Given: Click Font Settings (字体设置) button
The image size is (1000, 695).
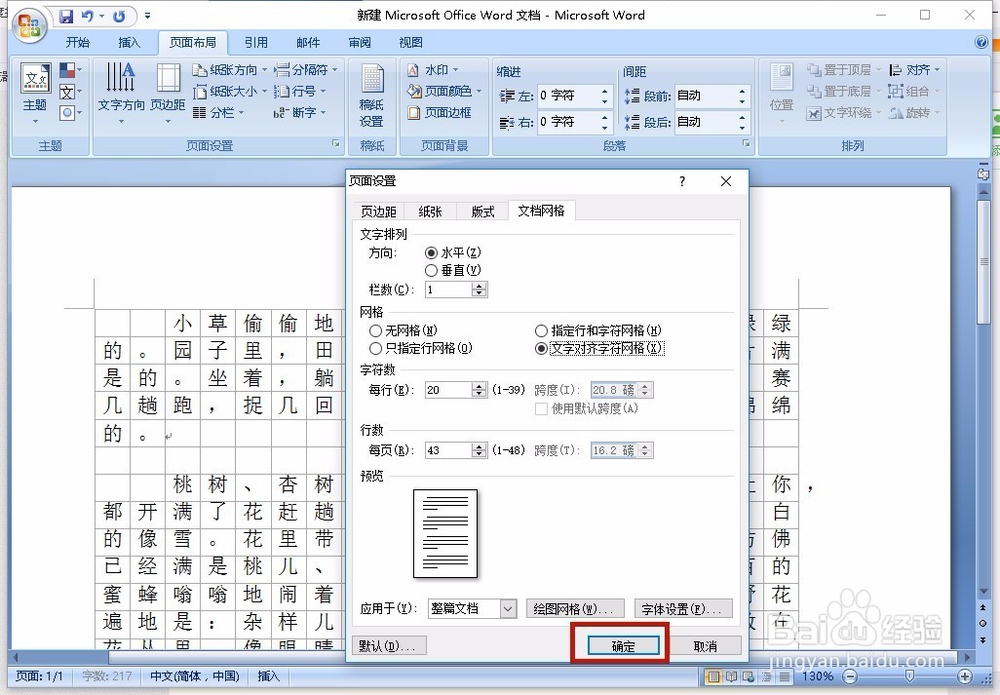Looking at the screenshot, I should tap(683, 609).
